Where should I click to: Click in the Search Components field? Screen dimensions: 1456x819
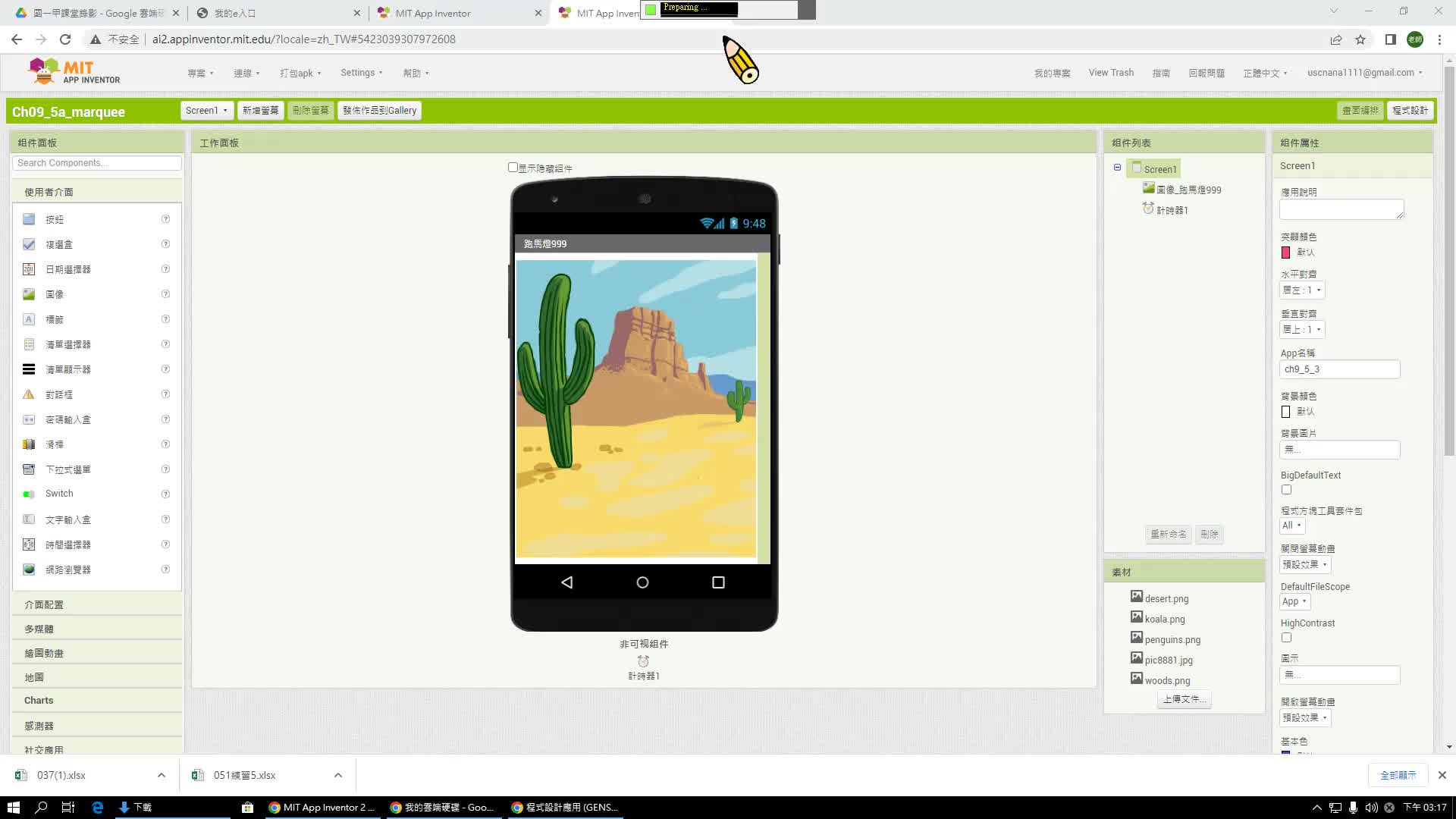(97, 163)
